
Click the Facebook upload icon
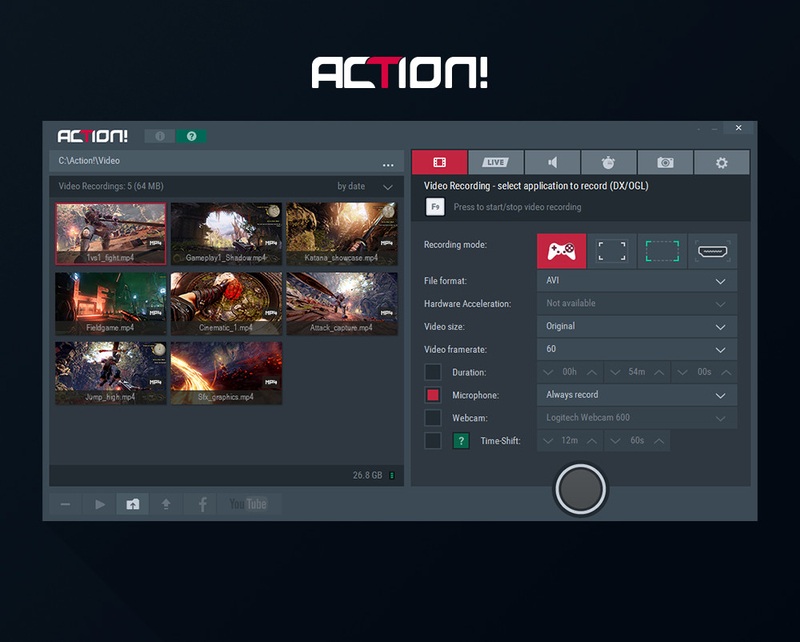pyautogui.click(x=202, y=504)
